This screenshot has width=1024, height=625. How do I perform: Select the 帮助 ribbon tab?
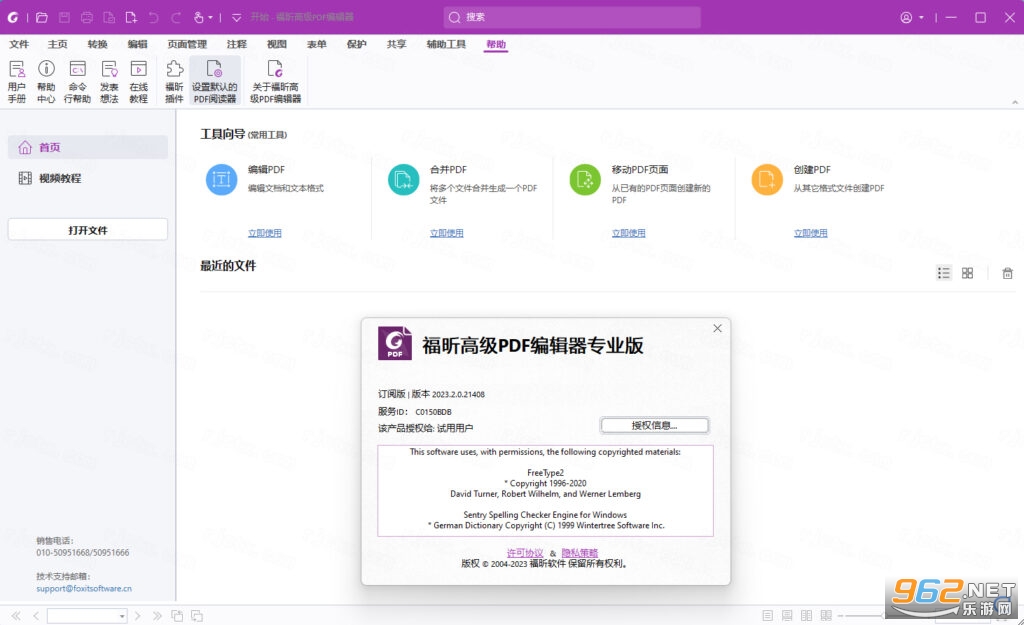[x=496, y=44]
